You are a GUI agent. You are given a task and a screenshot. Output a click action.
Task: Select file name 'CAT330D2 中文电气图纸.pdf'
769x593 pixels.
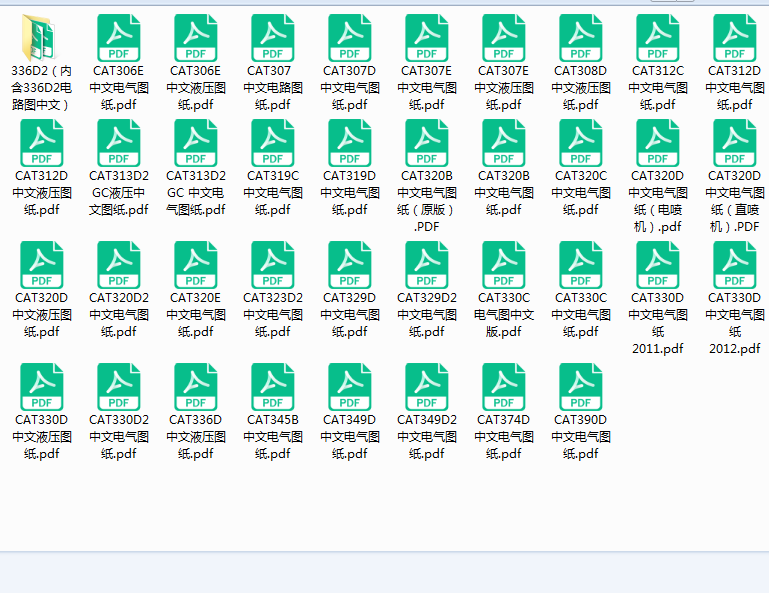coord(119,437)
